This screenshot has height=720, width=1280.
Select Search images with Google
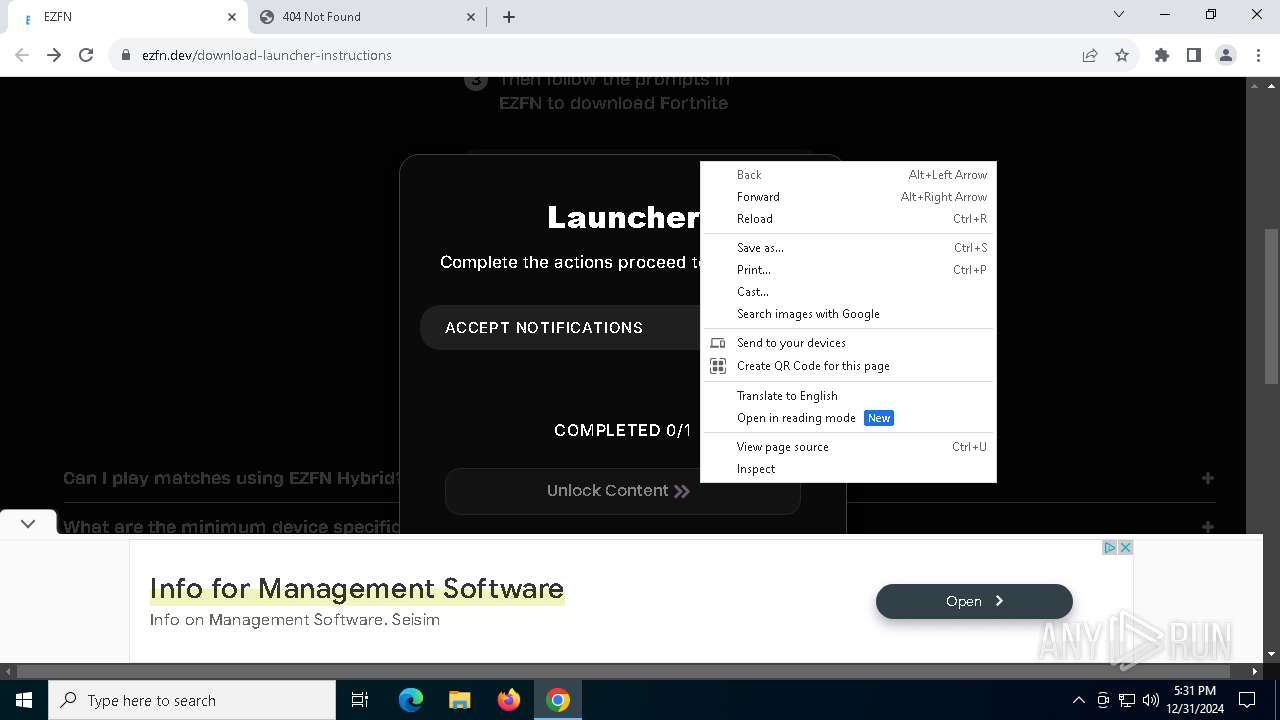click(849, 314)
